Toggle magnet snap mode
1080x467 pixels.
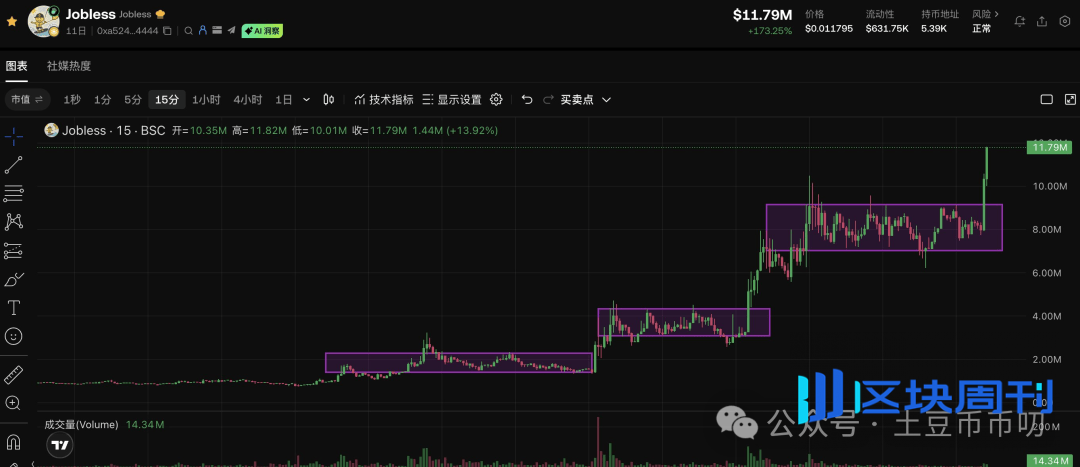14,442
